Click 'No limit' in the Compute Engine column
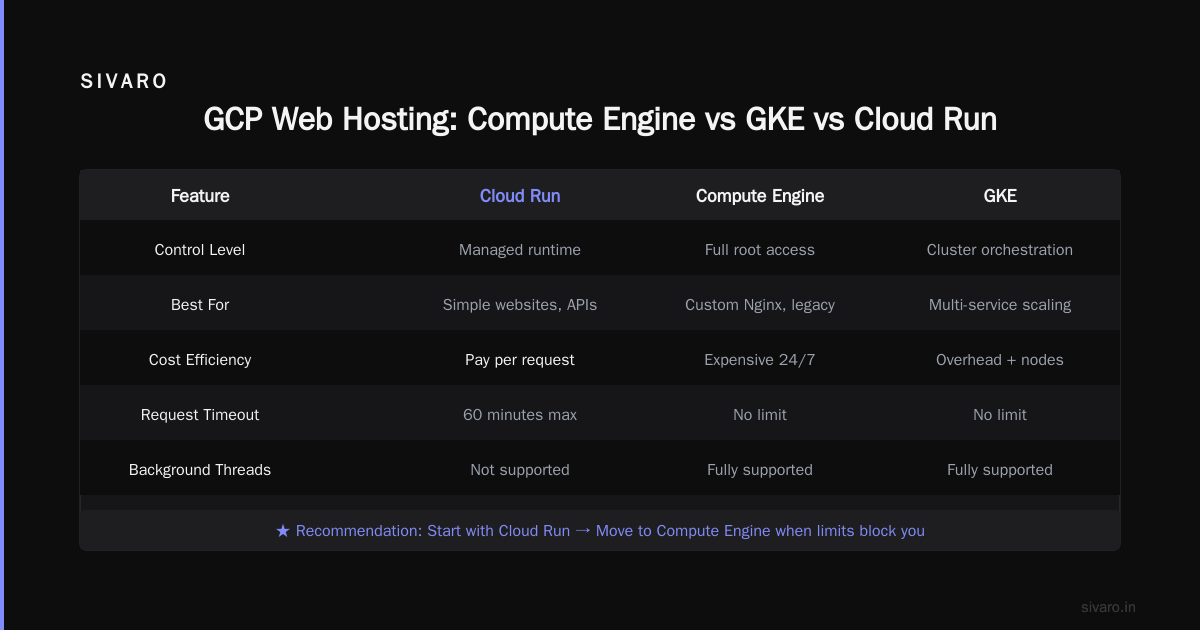 (760, 415)
